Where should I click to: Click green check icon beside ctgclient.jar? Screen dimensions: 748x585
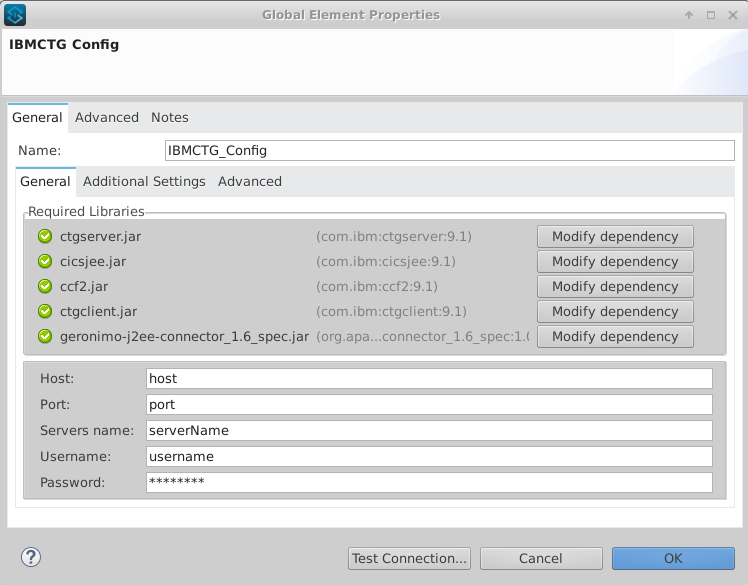45,312
